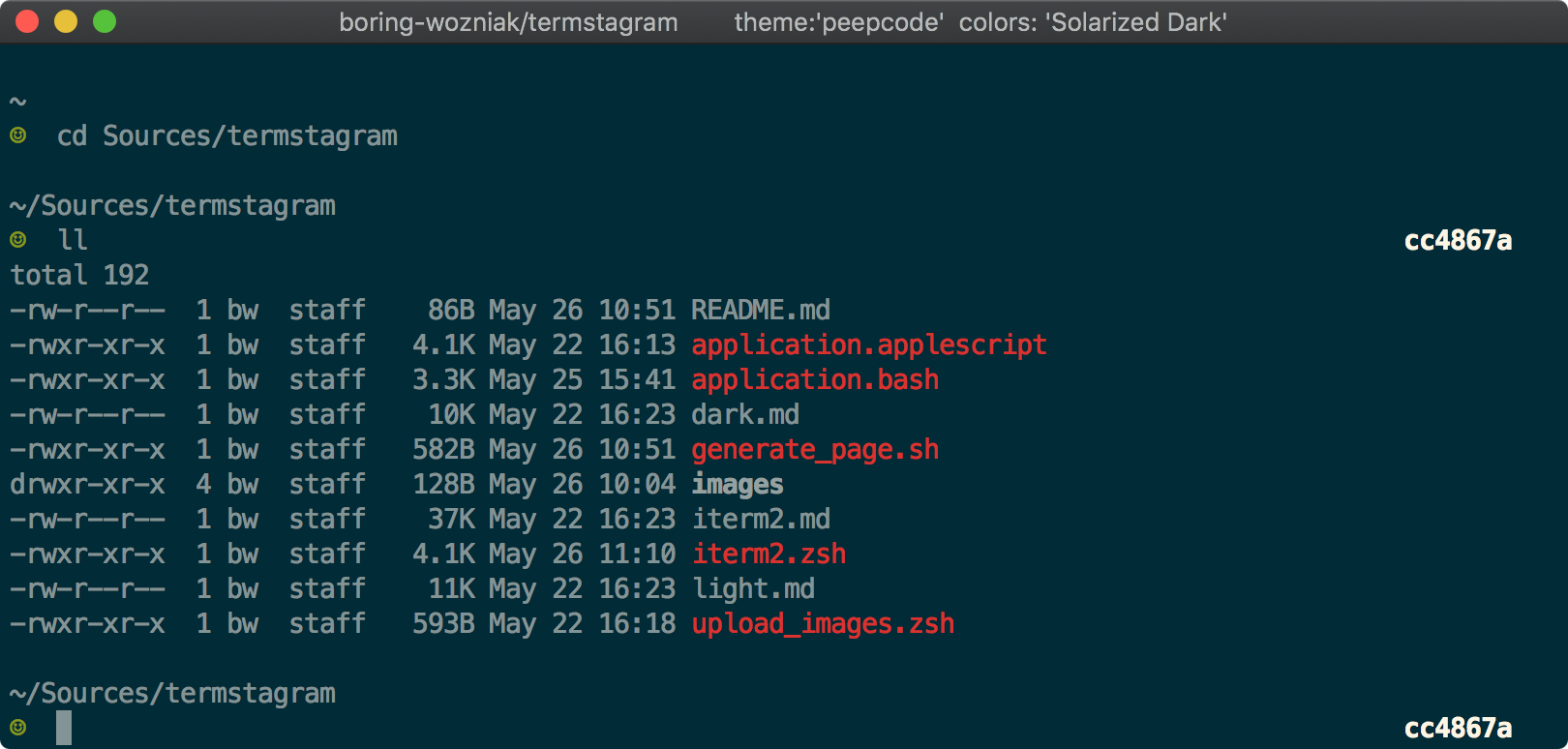This screenshot has height=749, width=1568.
Task: Click the smiley prompt icon beside the 'll' command
Action: pyautogui.click(x=18, y=239)
